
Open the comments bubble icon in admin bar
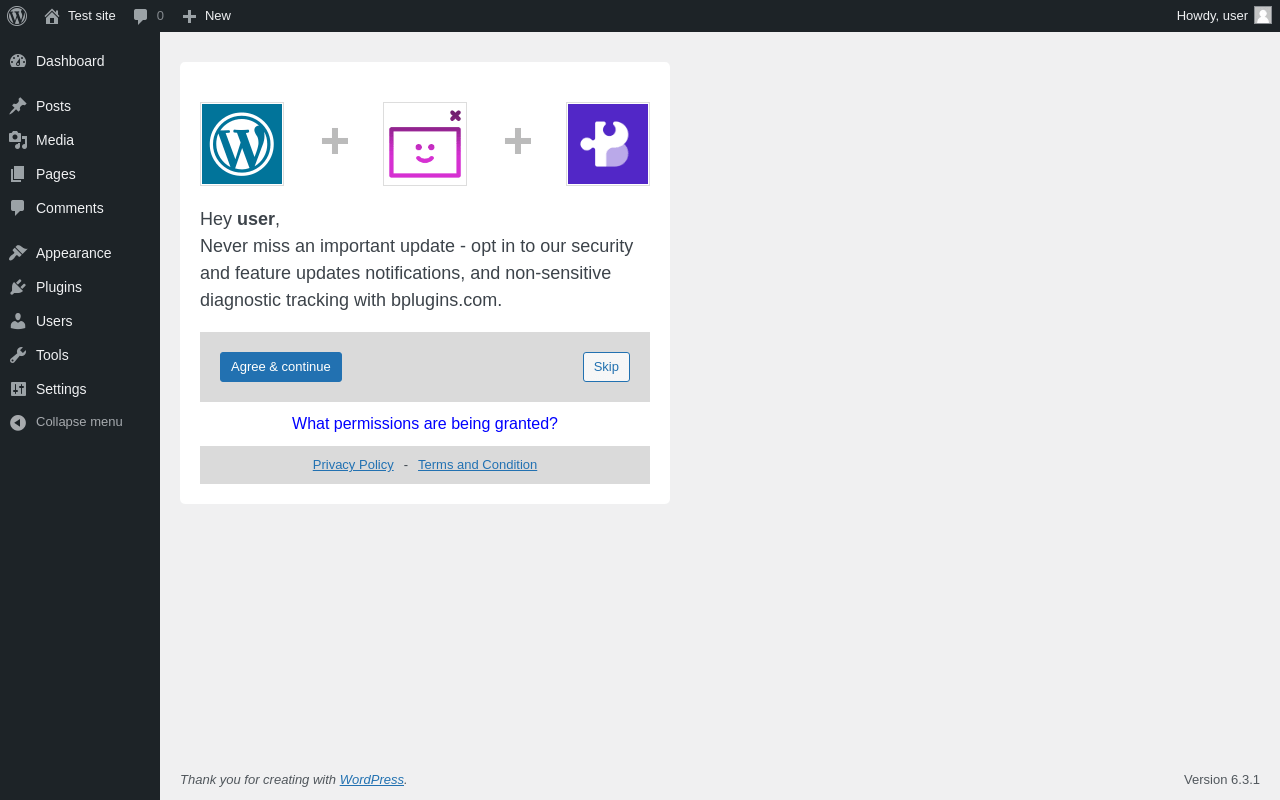click(x=141, y=16)
